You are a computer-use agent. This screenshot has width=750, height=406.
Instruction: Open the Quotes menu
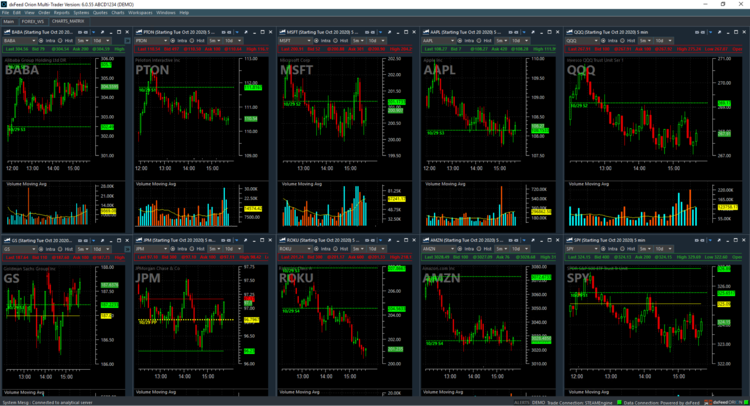click(100, 12)
